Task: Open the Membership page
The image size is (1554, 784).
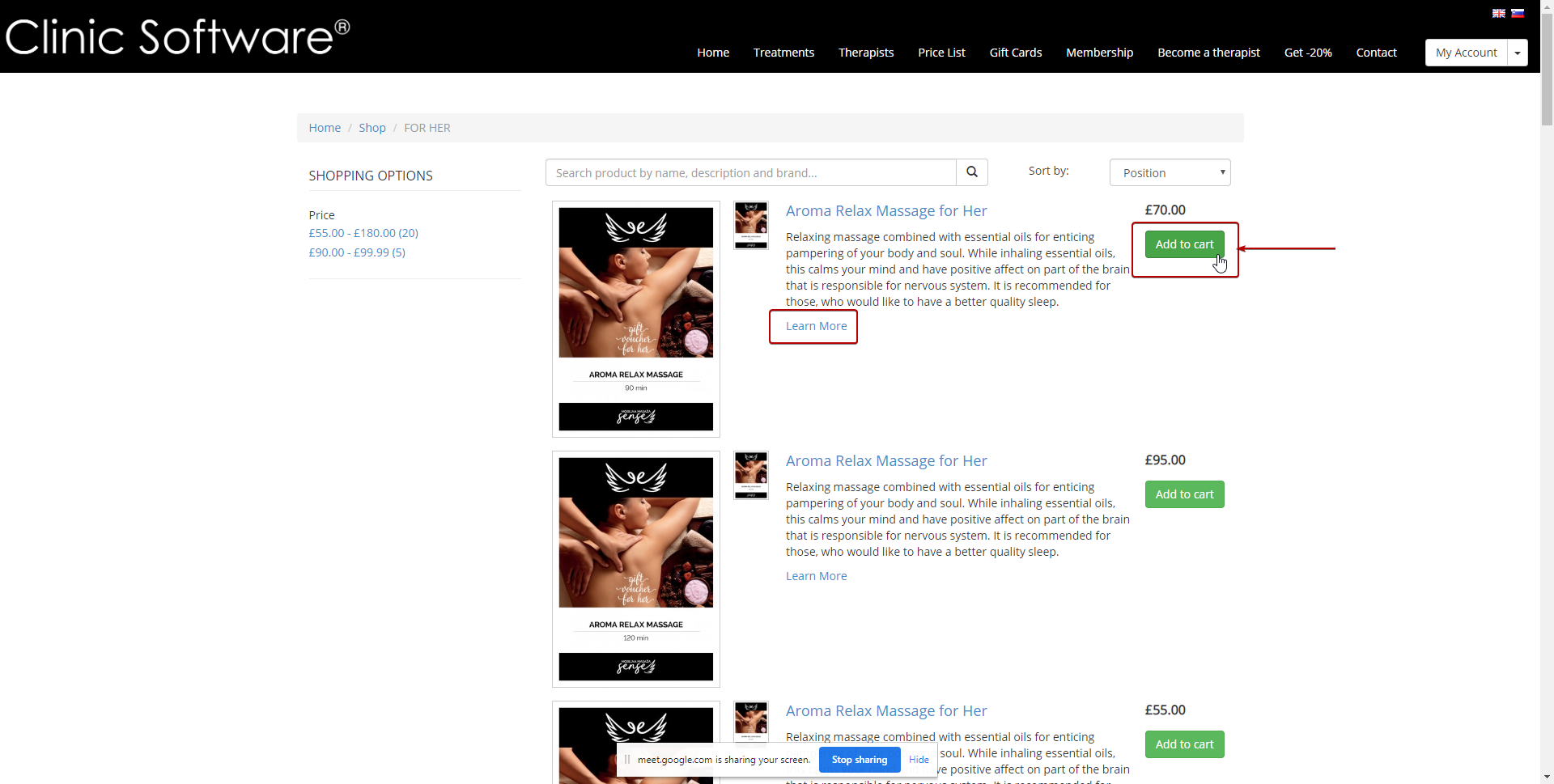Action: (x=1099, y=53)
